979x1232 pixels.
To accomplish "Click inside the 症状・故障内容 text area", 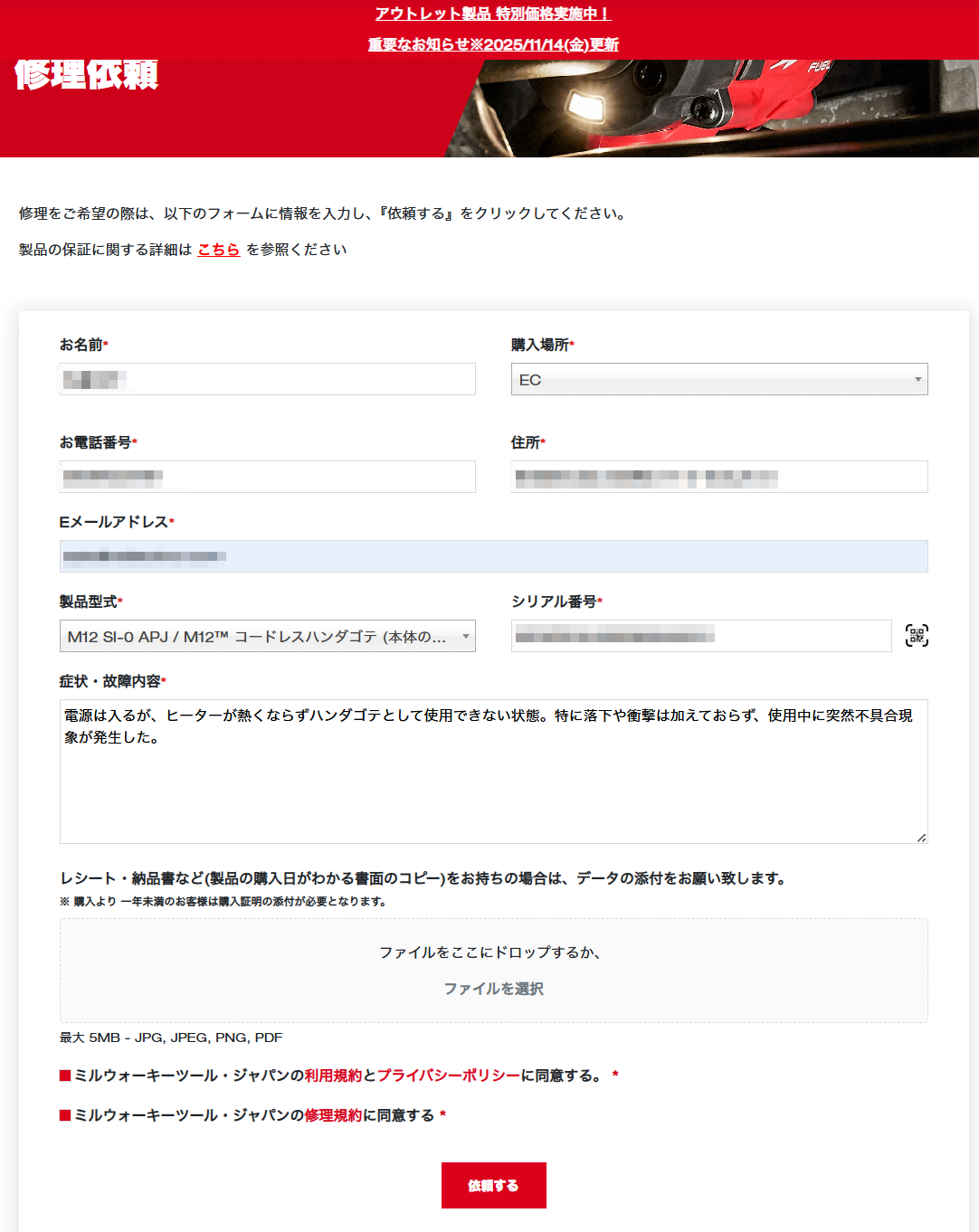I will point(493,787).
